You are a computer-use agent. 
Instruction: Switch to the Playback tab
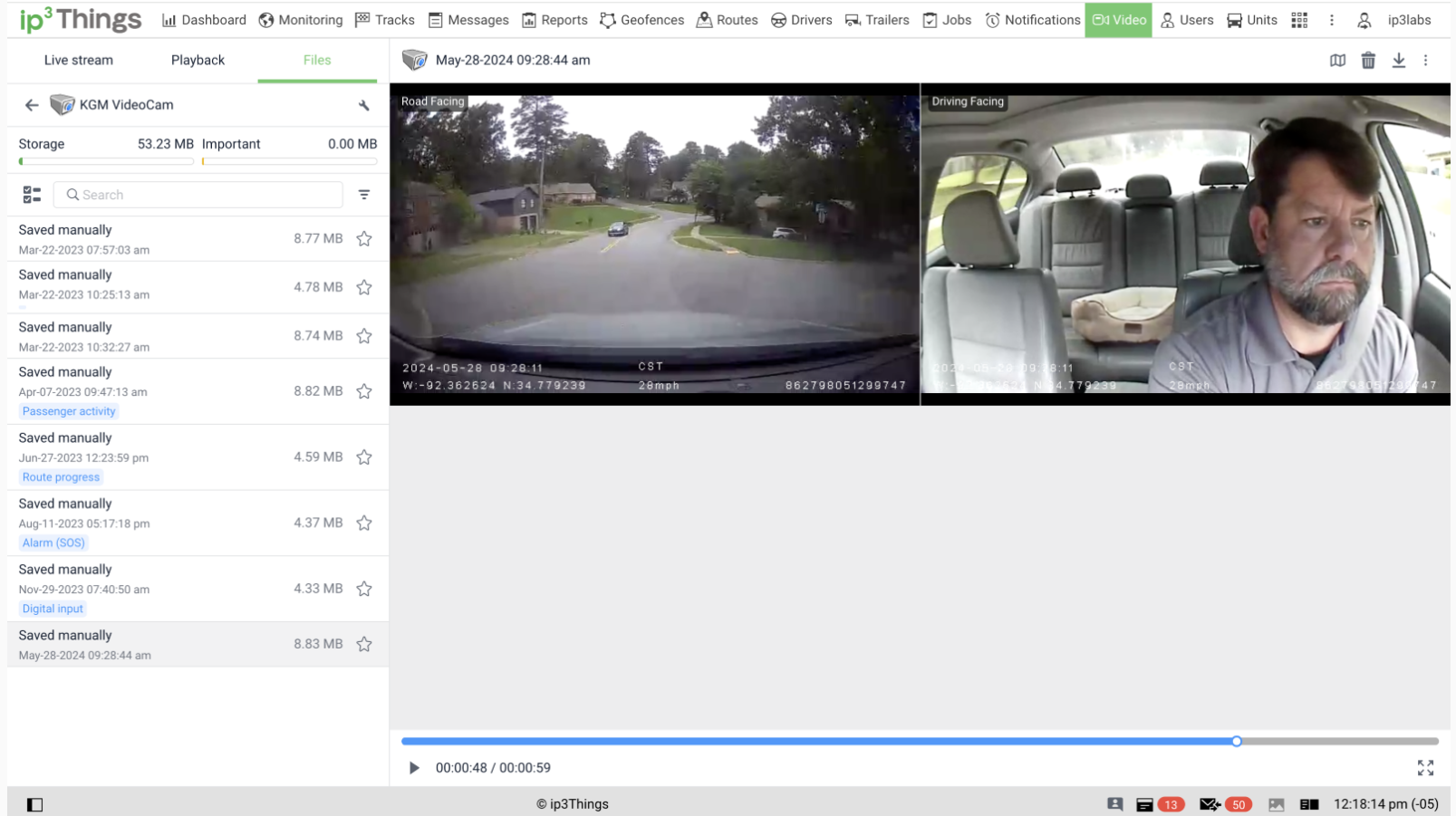(198, 60)
